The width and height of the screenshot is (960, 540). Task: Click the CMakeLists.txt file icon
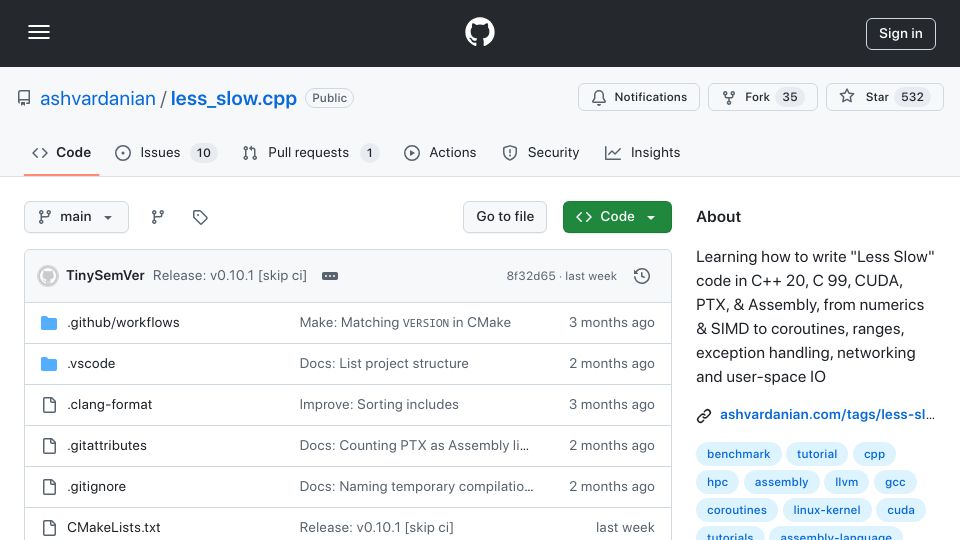[x=49, y=528]
